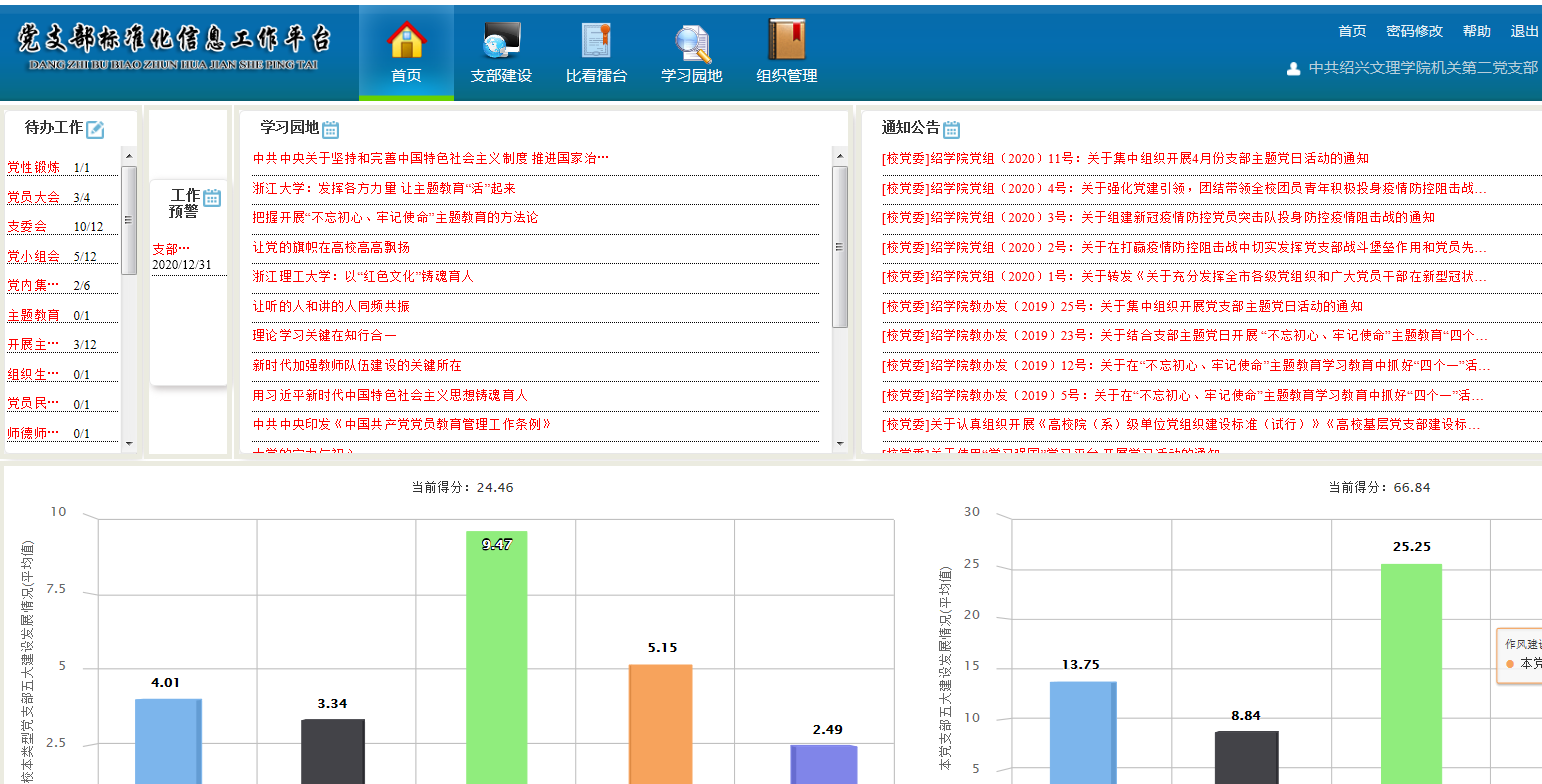Screen dimensions: 1542x784
Task: Click the 首页 house icon
Action: tap(406, 41)
